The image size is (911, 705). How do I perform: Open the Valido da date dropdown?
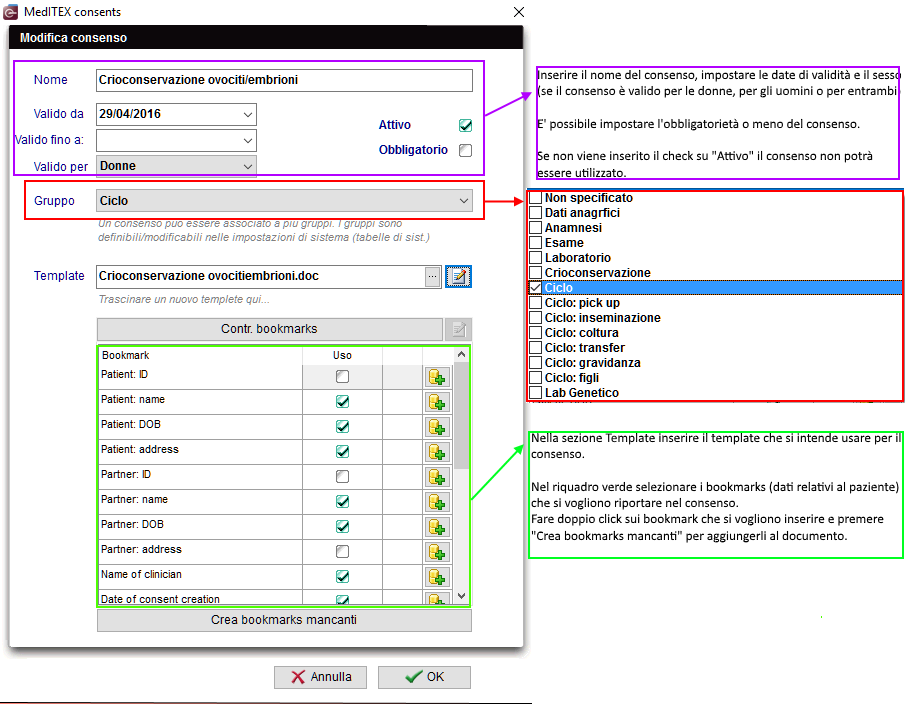point(248,114)
